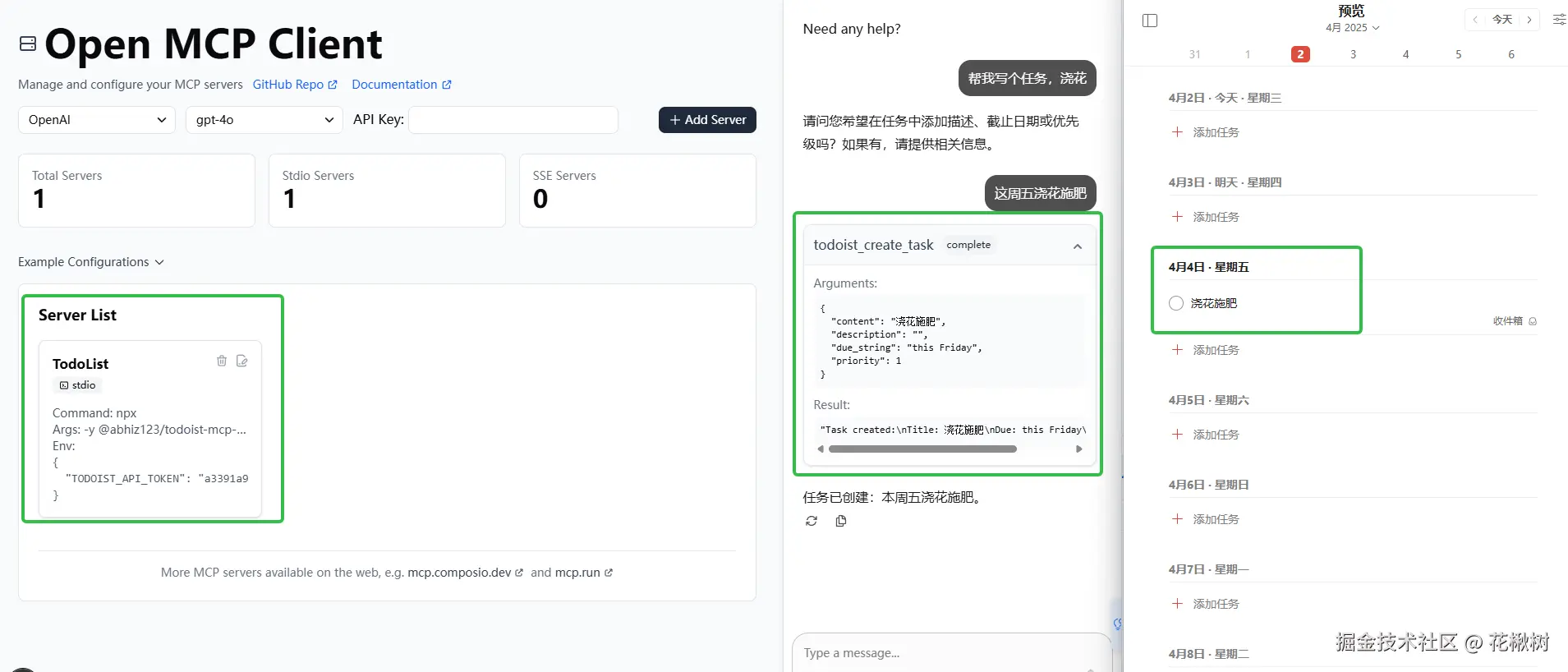
Task: Click 添加任务 under 4月4日
Action: [1216, 350]
